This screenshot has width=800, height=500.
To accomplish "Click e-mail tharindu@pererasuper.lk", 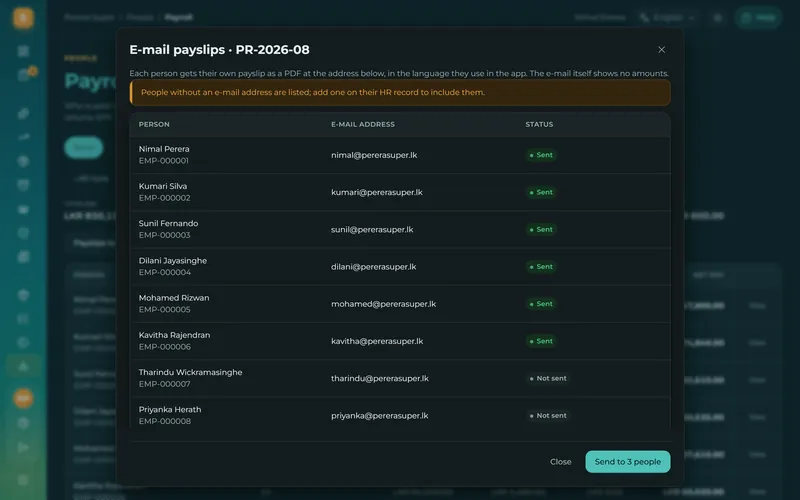I will click(x=380, y=379).
